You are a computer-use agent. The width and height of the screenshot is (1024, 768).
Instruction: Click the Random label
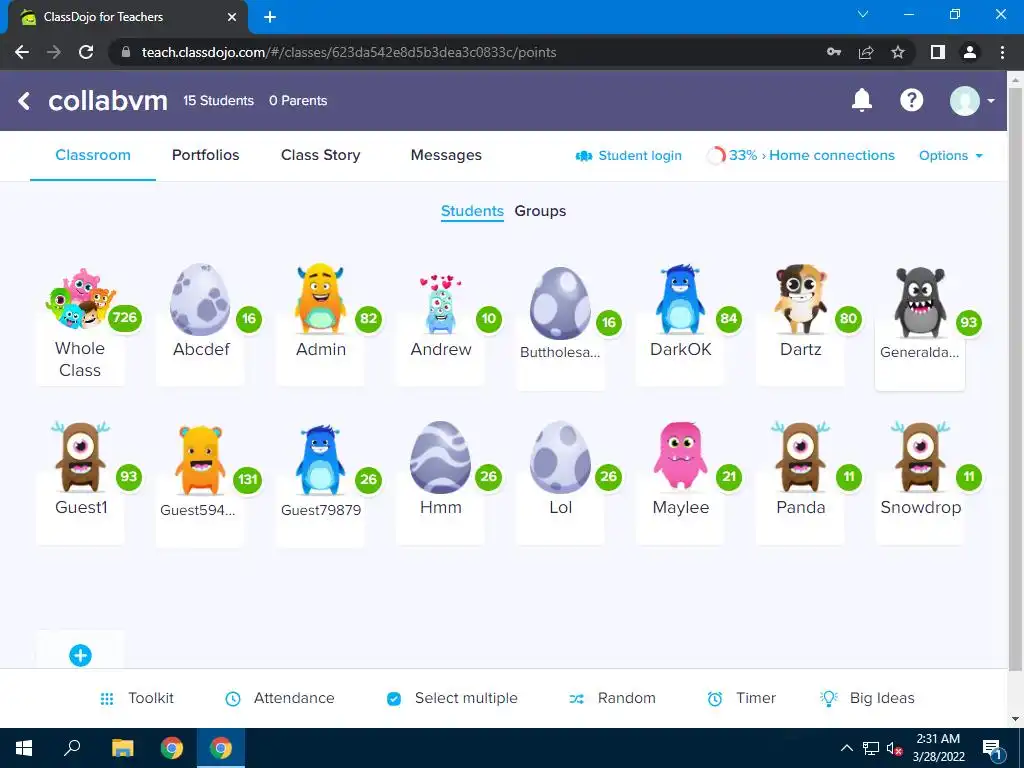pyautogui.click(x=626, y=698)
